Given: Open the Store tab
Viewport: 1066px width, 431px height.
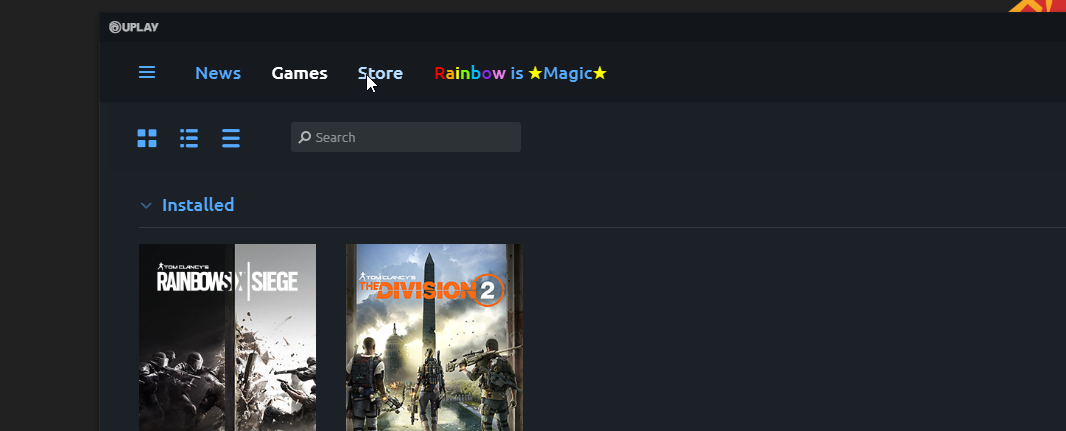Looking at the screenshot, I should 380,73.
